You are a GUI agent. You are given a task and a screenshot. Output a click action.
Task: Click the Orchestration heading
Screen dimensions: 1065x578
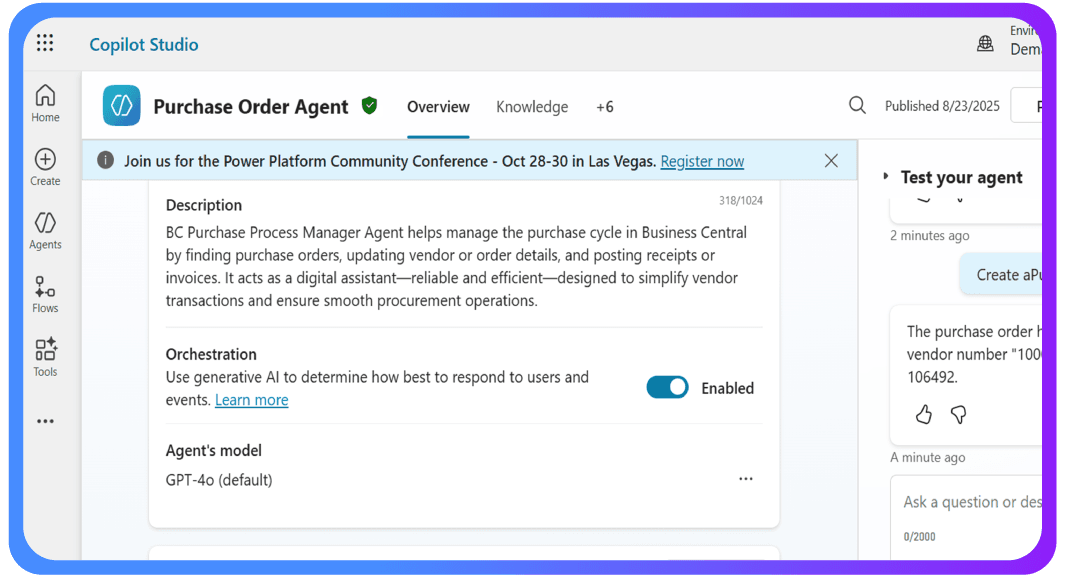pyautogui.click(x=211, y=355)
